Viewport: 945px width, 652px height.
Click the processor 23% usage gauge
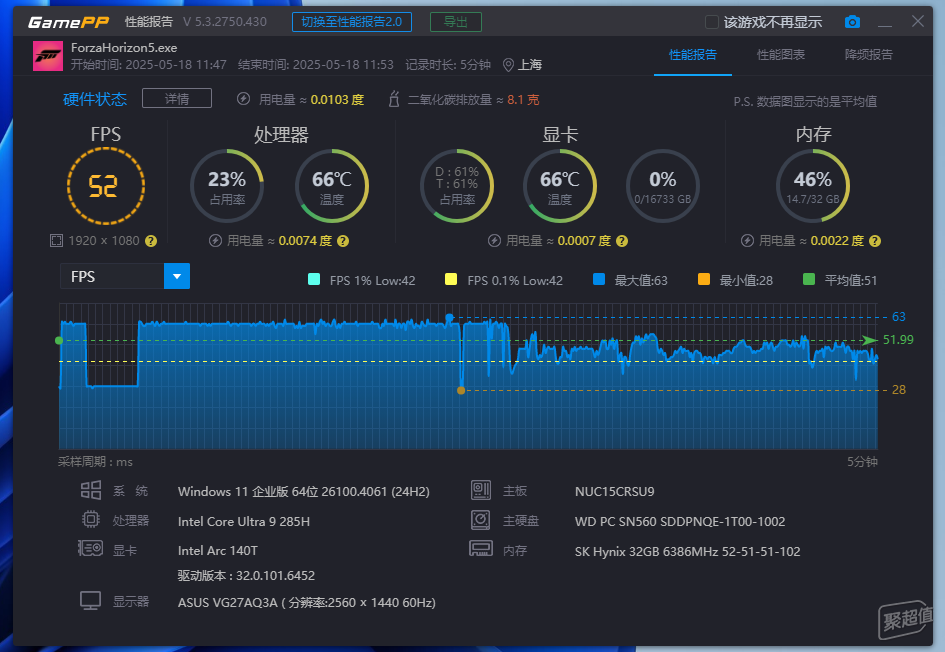point(227,186)
